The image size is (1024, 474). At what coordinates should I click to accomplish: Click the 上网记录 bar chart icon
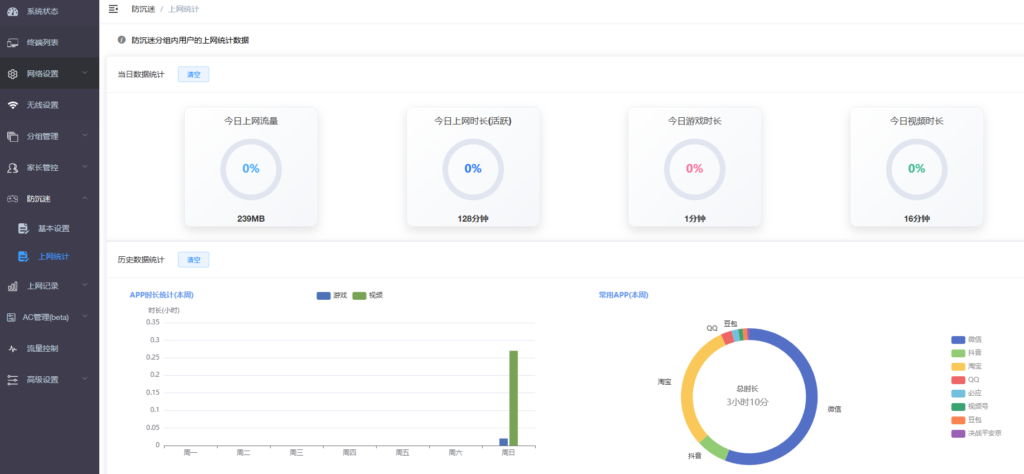(x=12, y=286)
